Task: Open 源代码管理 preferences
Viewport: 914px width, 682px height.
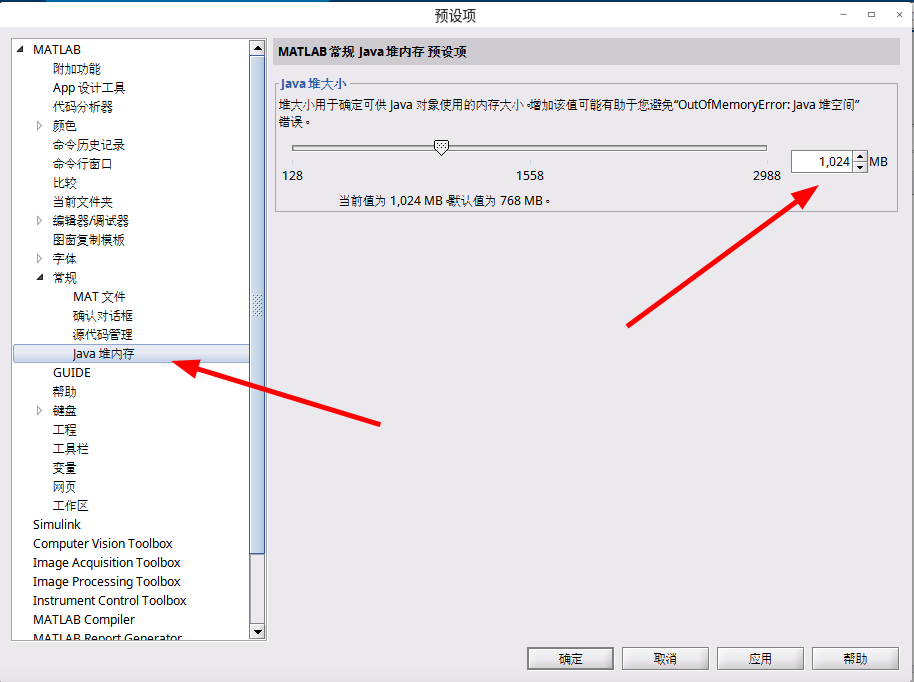Action: point(103,335)
